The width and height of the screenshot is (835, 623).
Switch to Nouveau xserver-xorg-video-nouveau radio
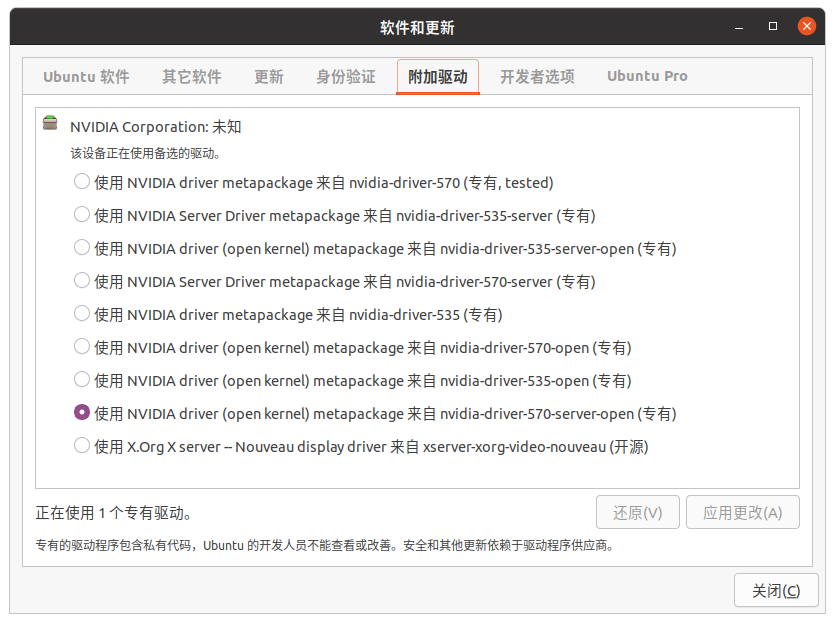tap(81, 446)
